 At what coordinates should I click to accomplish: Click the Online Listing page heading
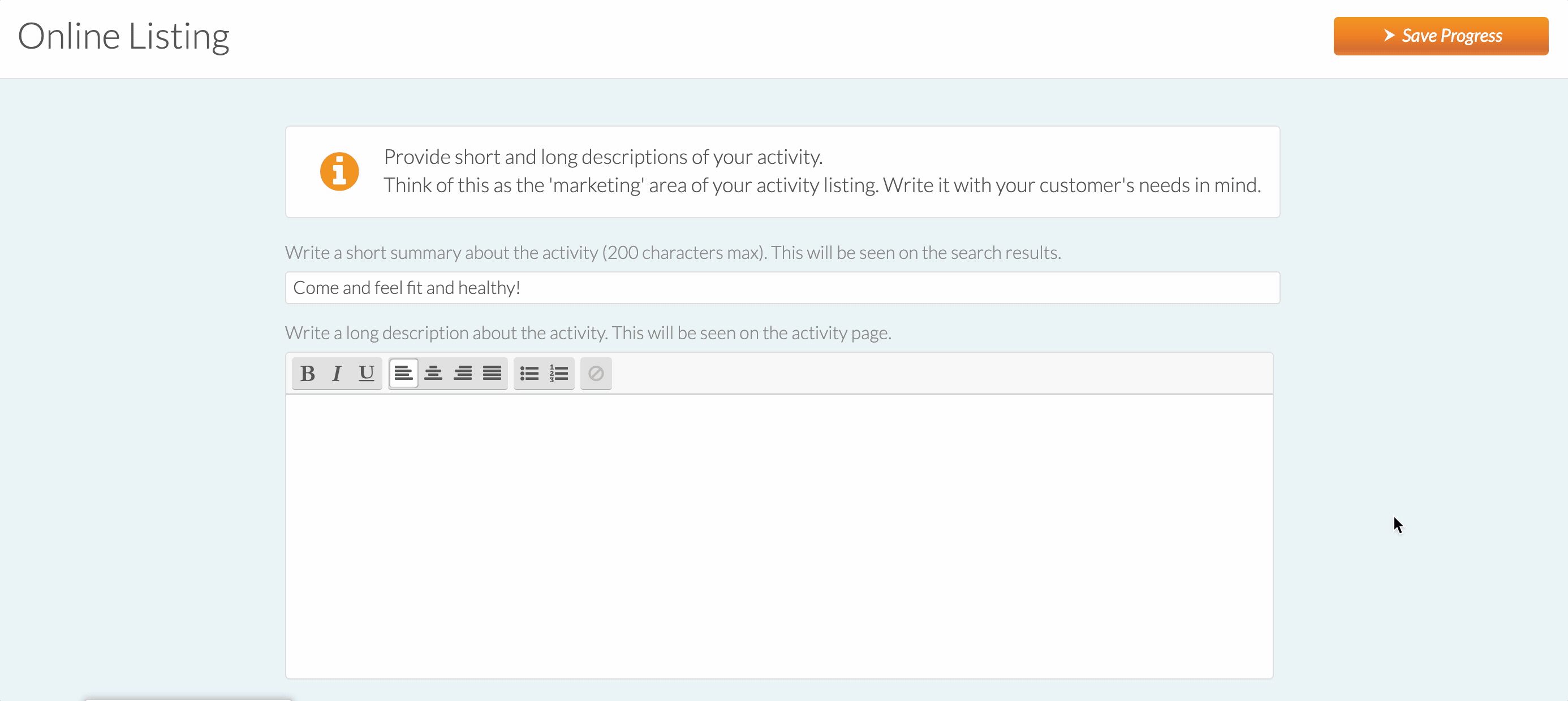click(x=123, y=37)
